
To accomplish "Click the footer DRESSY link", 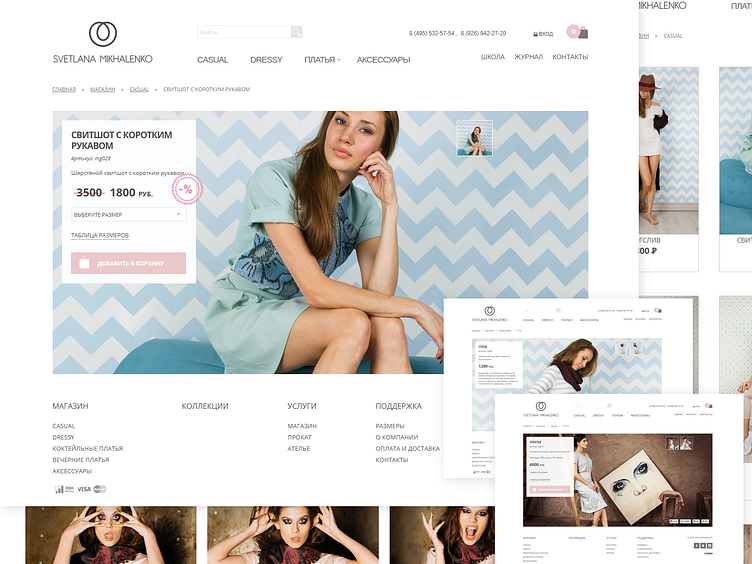I will pos(63,437).
